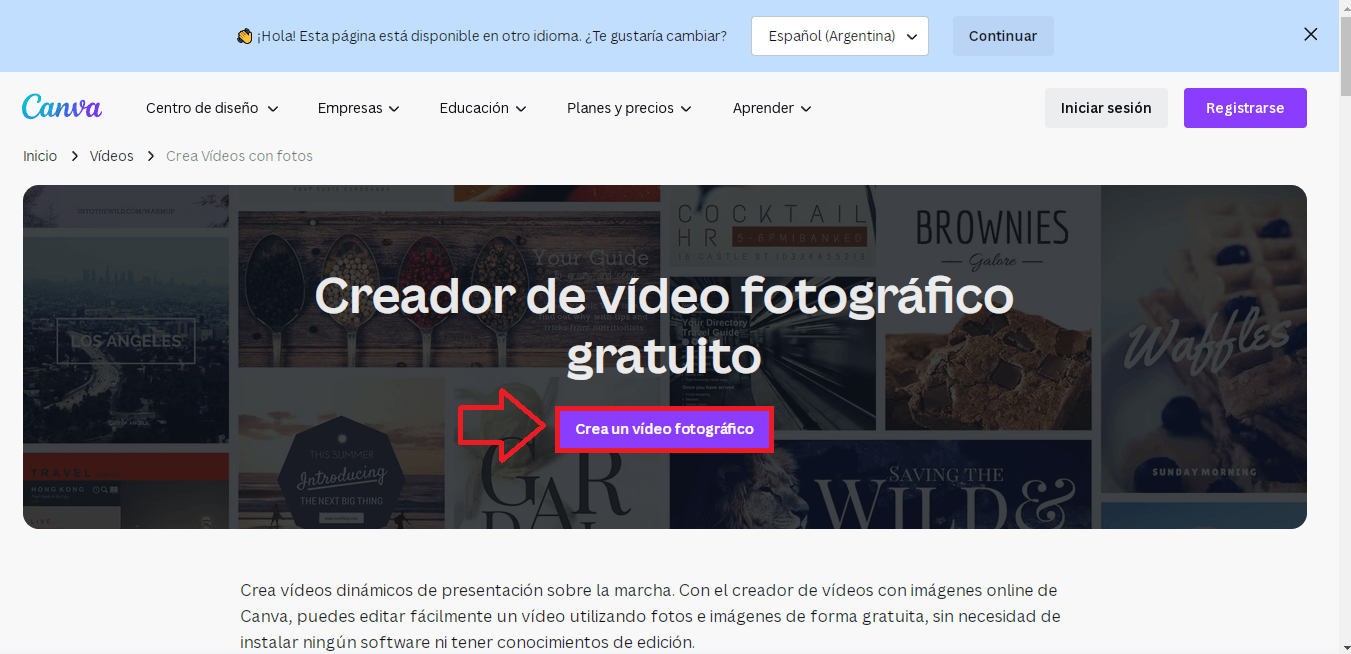Click Continuar to switch language
The height and width of the screenshot is (654, 1351).
[1002, 35]
